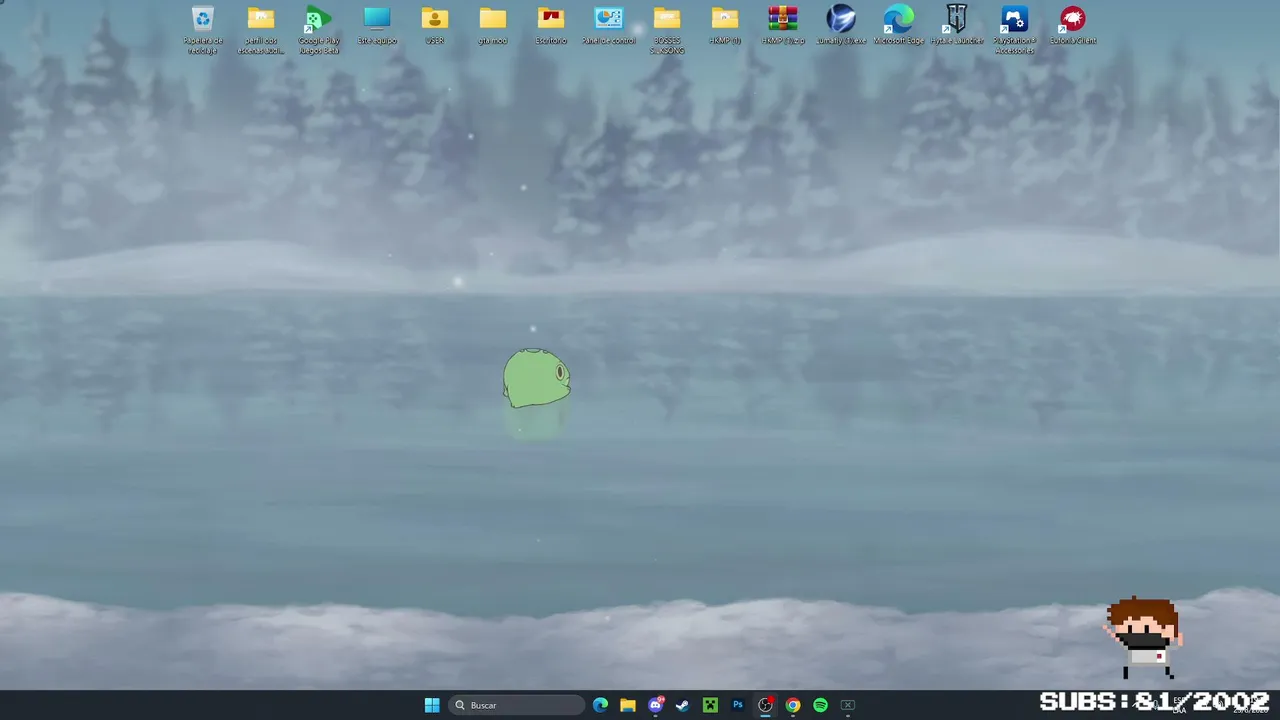This screenshot has width=1280, height=720.
Task: Open the Windows Start menu
Action: coord(432,705)
